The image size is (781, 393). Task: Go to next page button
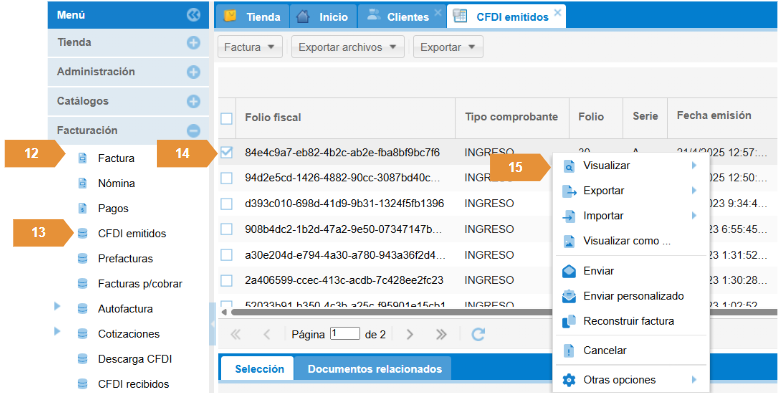click(410, 334)
